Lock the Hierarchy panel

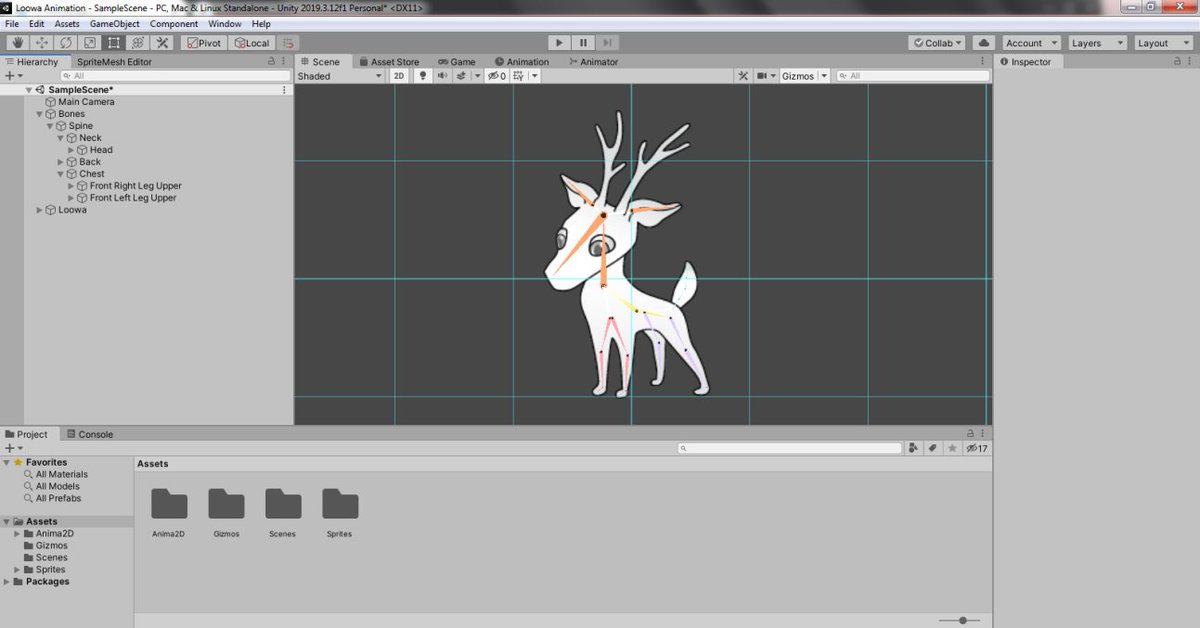[x=271, y=62]
